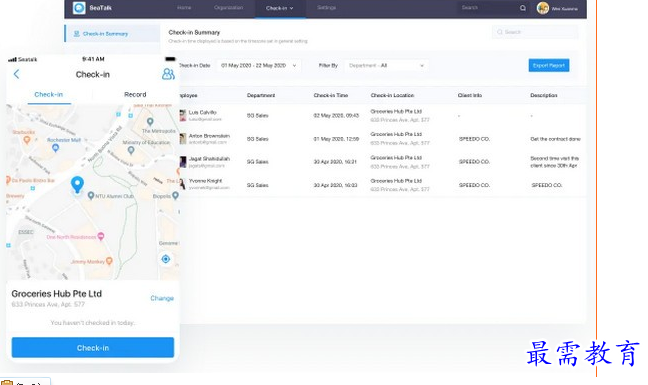
Task: Click The Metropolis map marker
Action: coord(150,121)
